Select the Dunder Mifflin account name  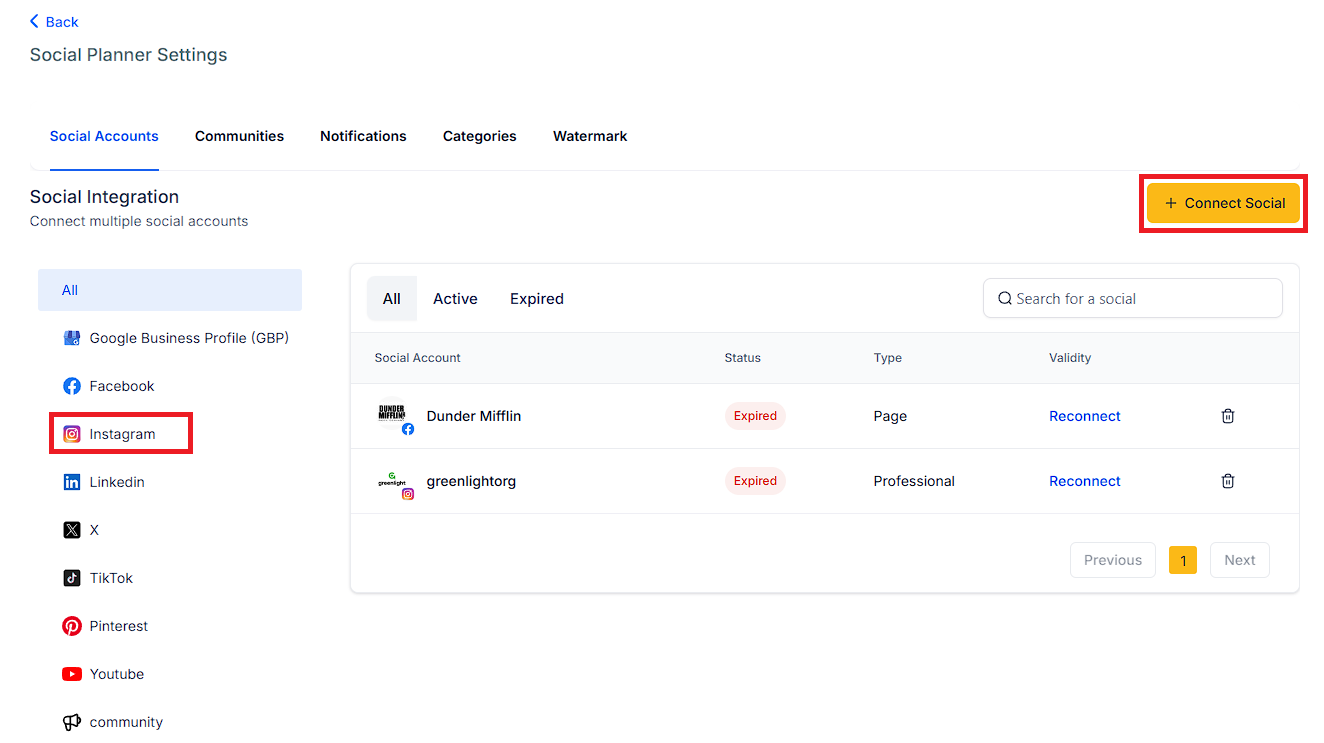(474, 416)
